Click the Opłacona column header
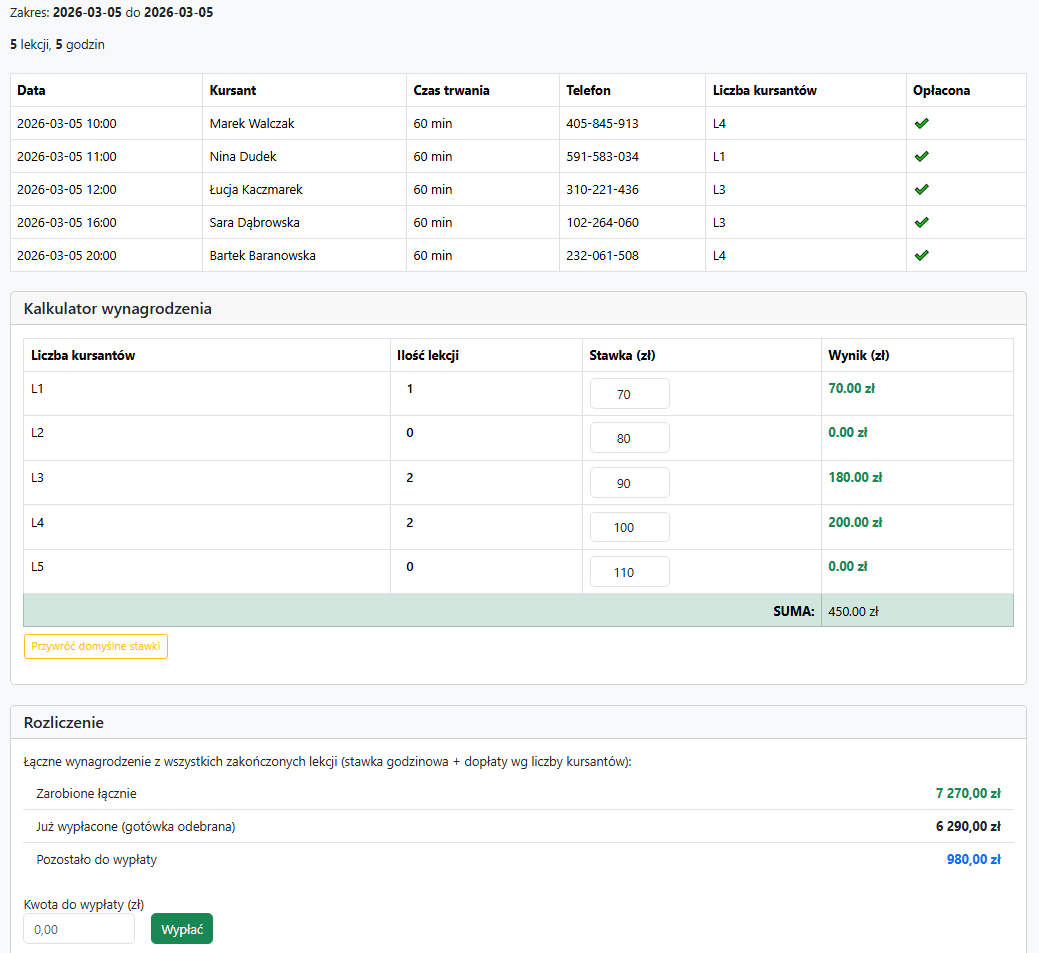Screen dimensions: 1039x953 click(941, 90)
